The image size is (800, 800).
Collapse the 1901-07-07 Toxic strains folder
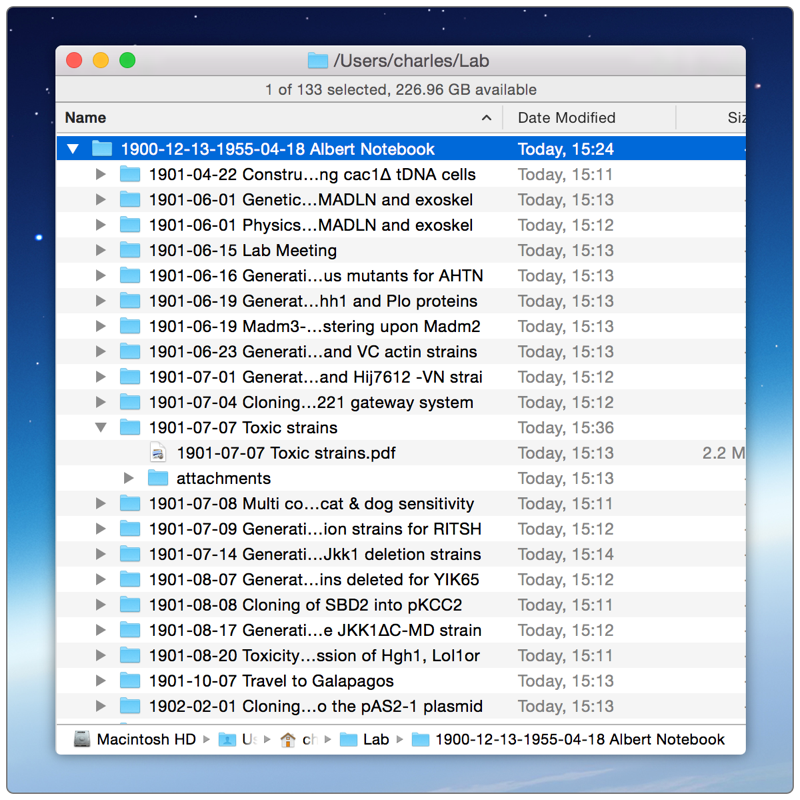coord(101,428)
